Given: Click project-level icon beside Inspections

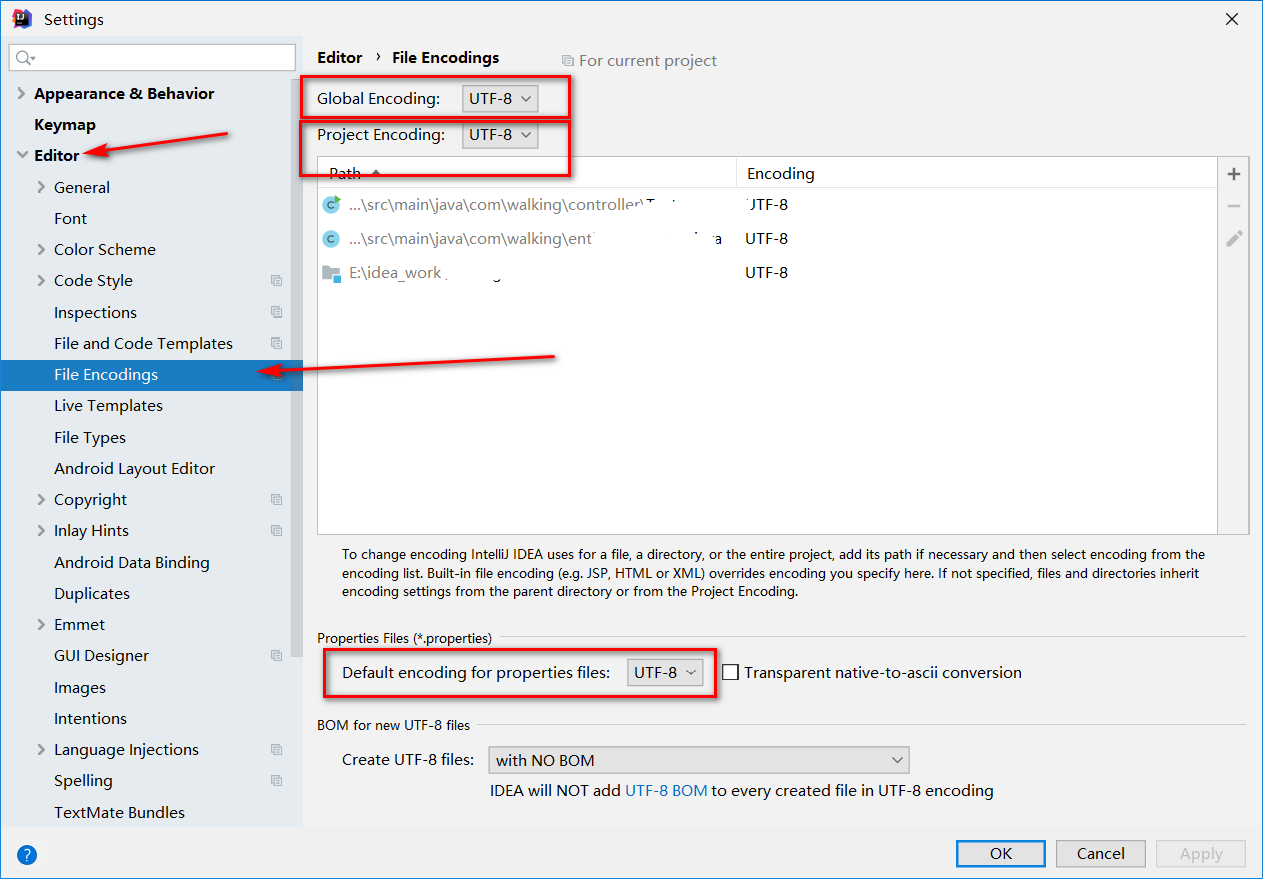Looking at the screenshot, I should pyautogui.click(x=277, y=312).
